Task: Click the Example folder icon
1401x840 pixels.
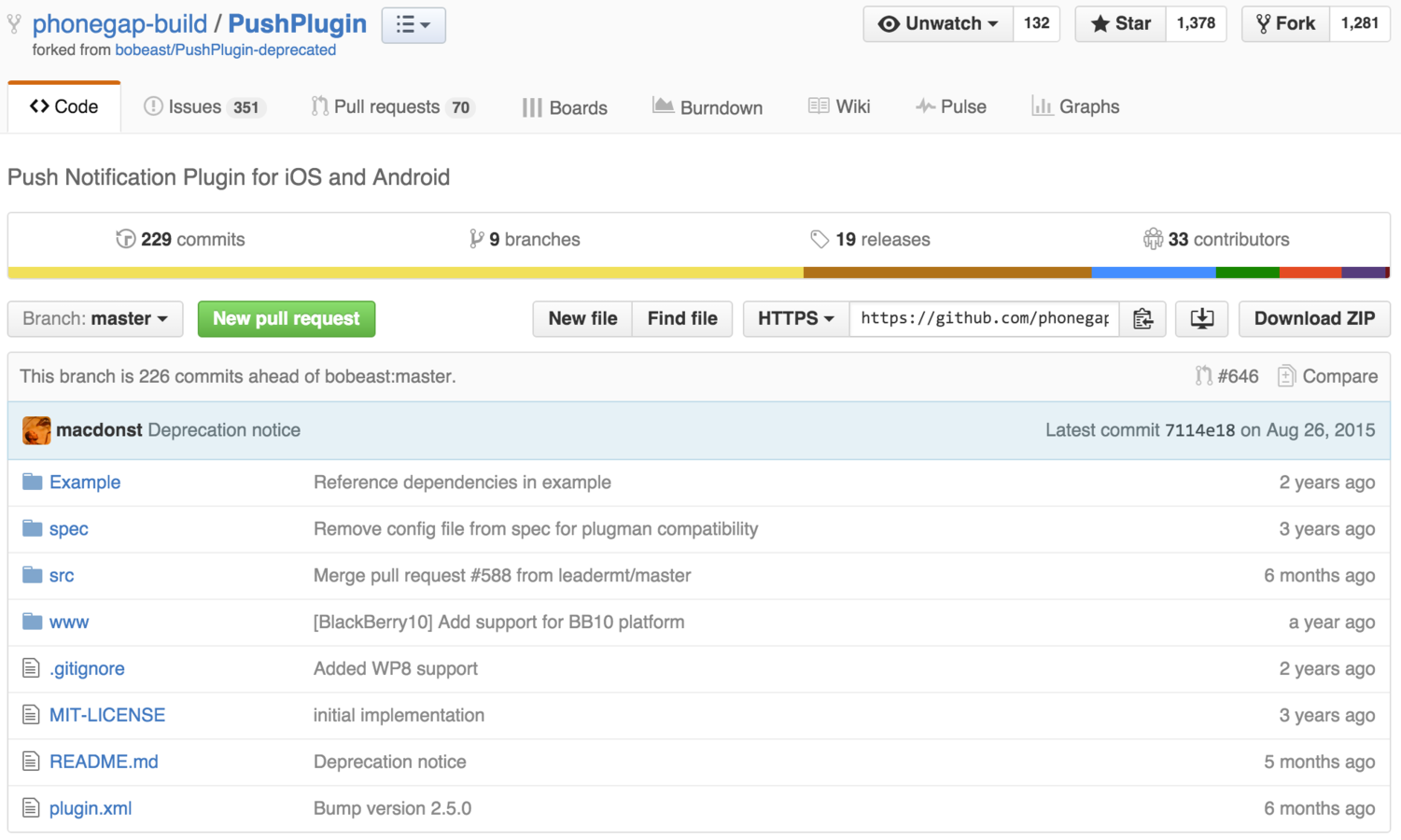Action: pos(33,482)
